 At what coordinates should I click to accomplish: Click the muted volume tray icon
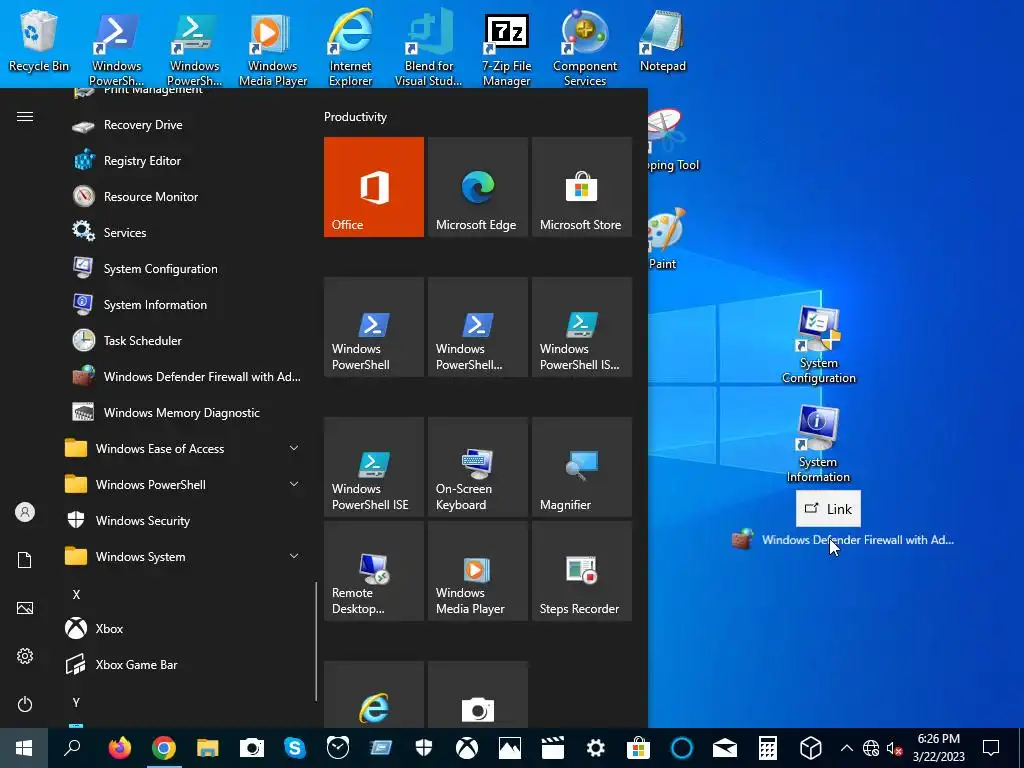[x=895, y=748]
